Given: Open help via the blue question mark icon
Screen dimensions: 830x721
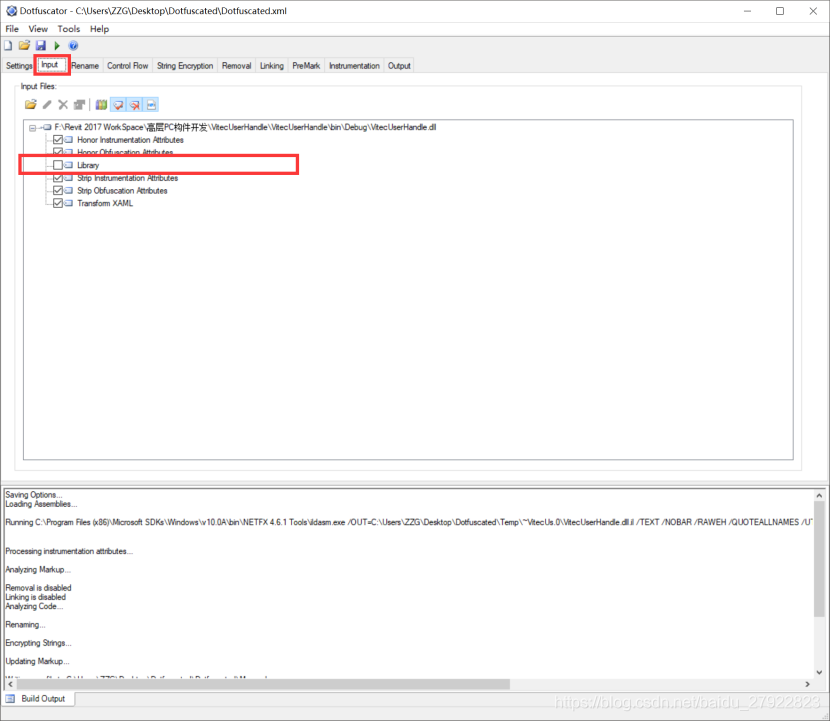Looking at the screenshot, I should coord(74,46).
